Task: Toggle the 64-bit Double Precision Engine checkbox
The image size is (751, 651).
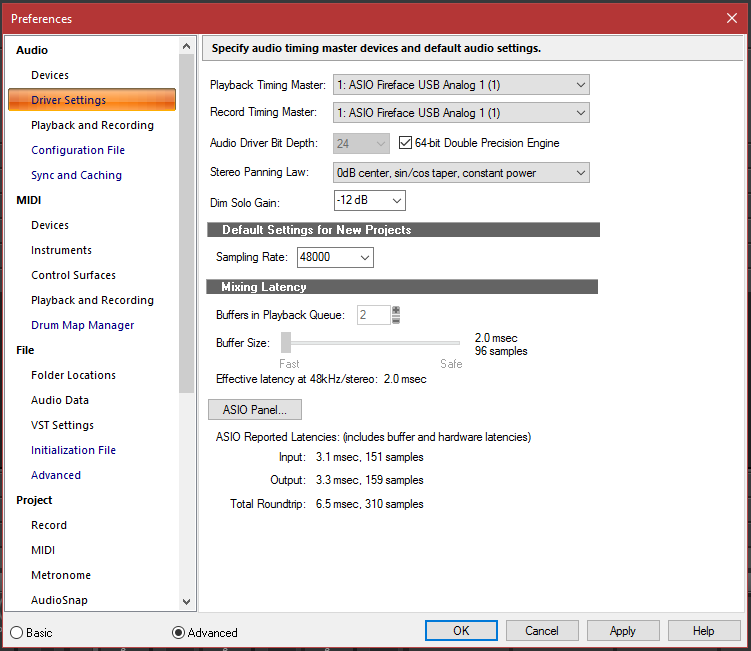Action: click(406, 143)
